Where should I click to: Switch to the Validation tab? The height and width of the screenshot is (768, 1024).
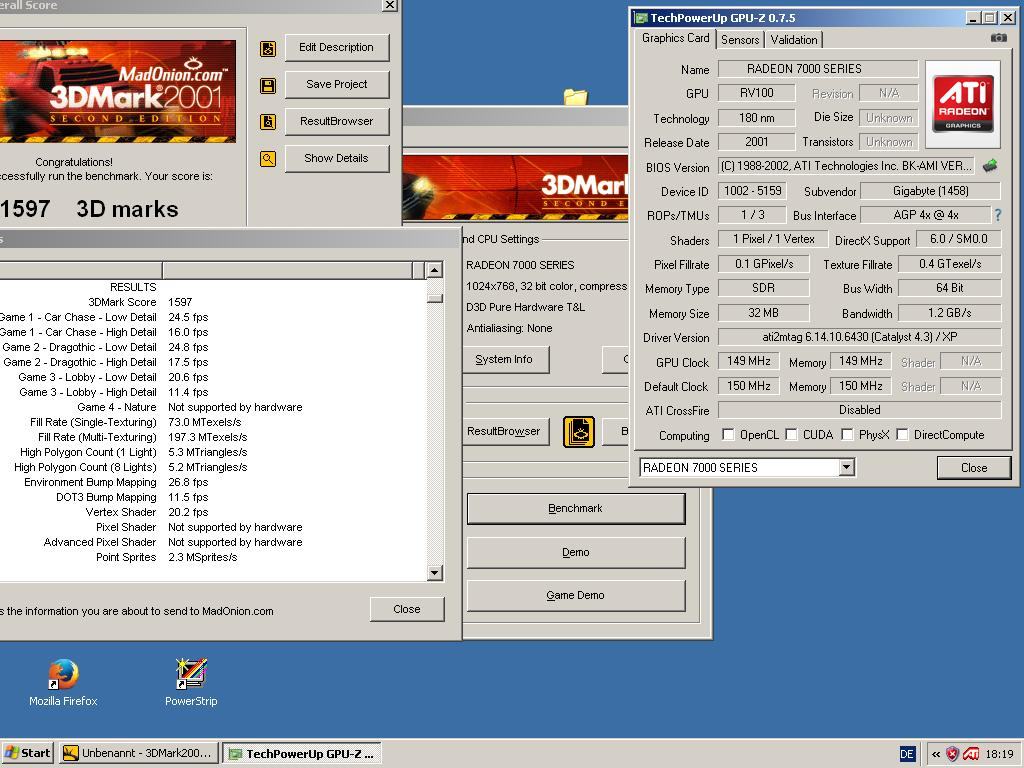click(793, 40)
